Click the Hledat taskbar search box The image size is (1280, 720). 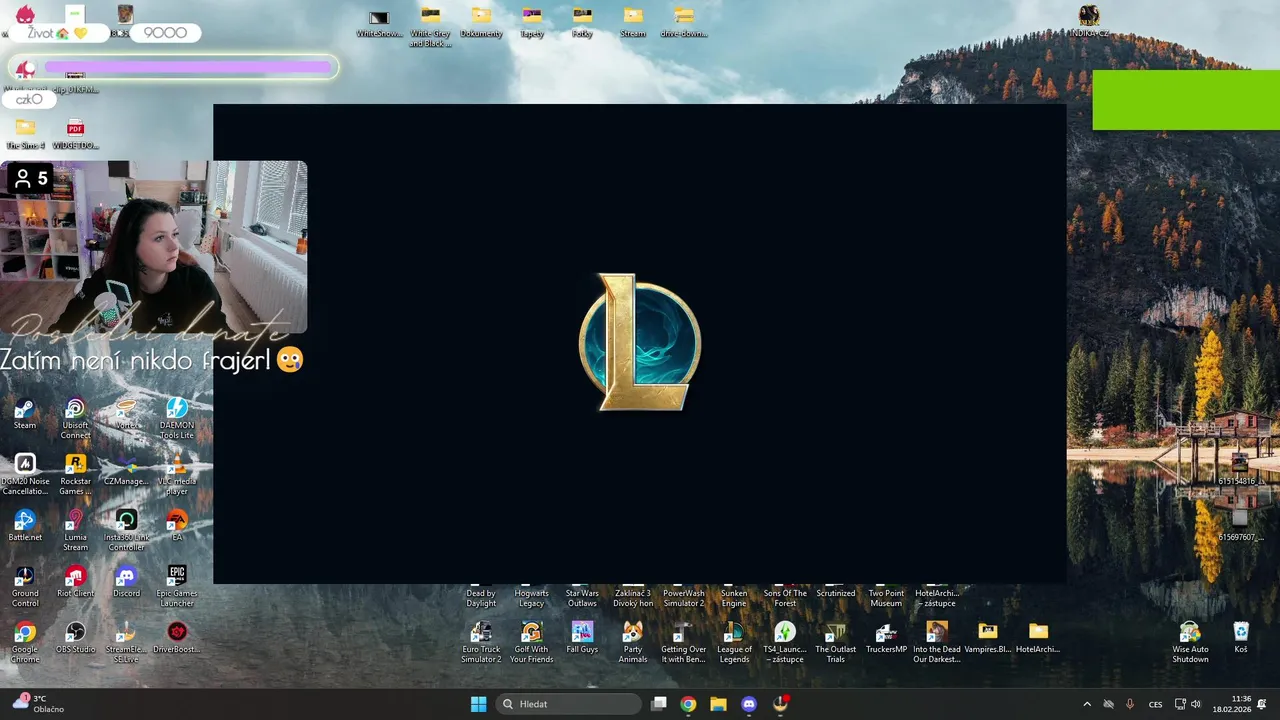click(568, 704)
